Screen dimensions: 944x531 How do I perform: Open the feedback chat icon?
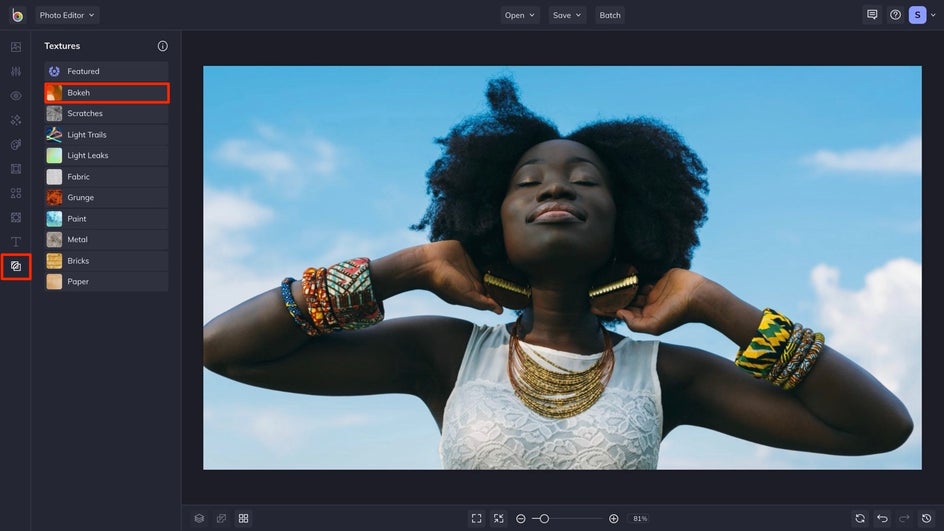click(x=872, y=15)
